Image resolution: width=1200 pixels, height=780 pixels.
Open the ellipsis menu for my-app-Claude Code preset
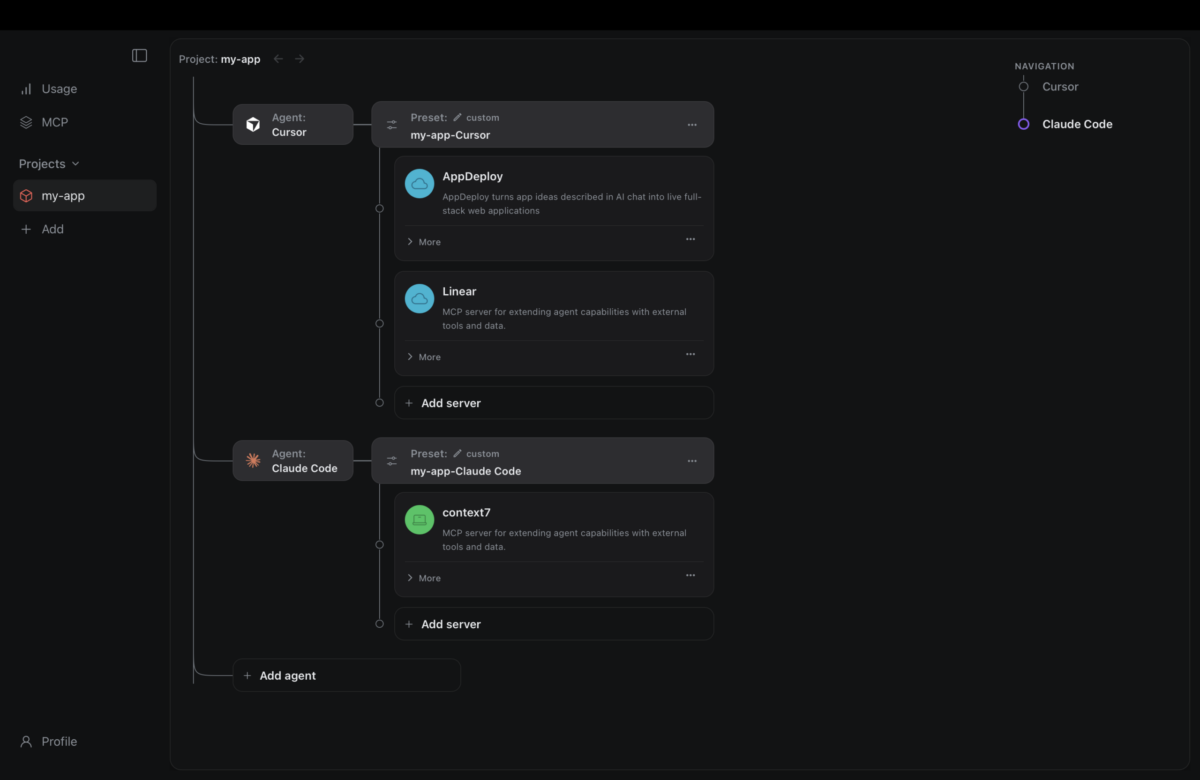point(692,461)
